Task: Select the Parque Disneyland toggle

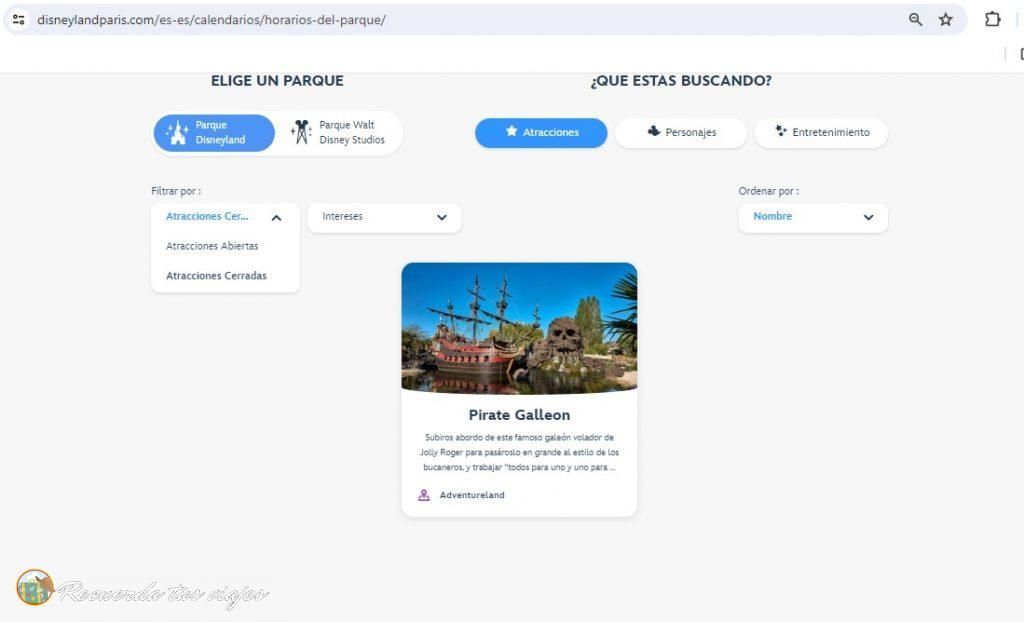Action: click(x=214, y=133)
